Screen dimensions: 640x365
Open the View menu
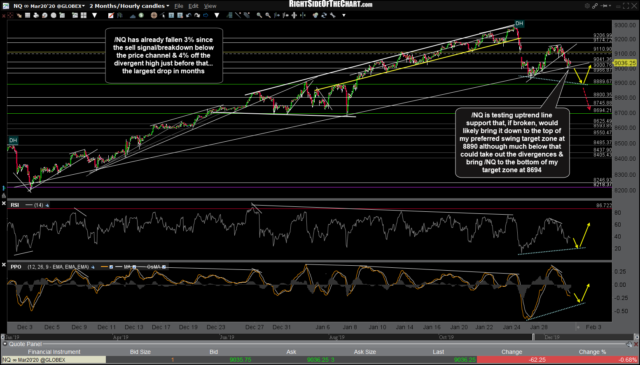click(x=210, y=6)
